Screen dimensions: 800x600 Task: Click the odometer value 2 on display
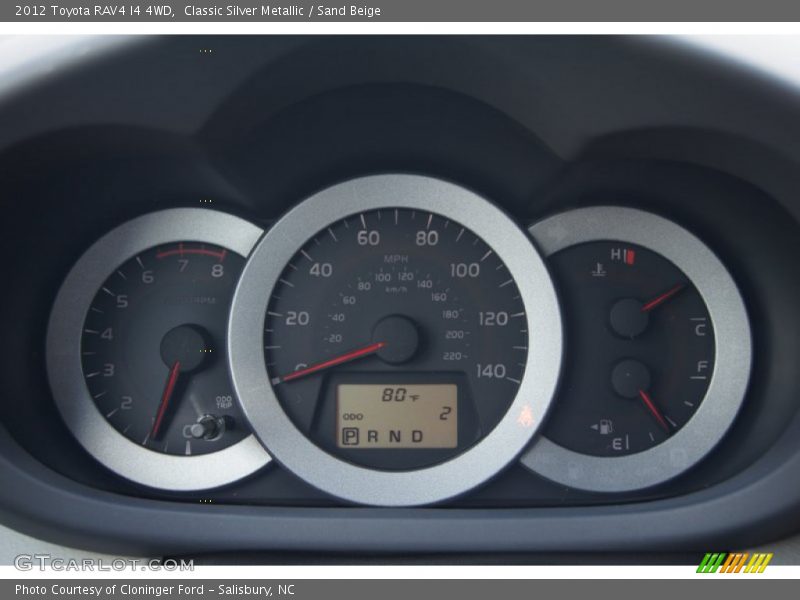tap(445, 413)
